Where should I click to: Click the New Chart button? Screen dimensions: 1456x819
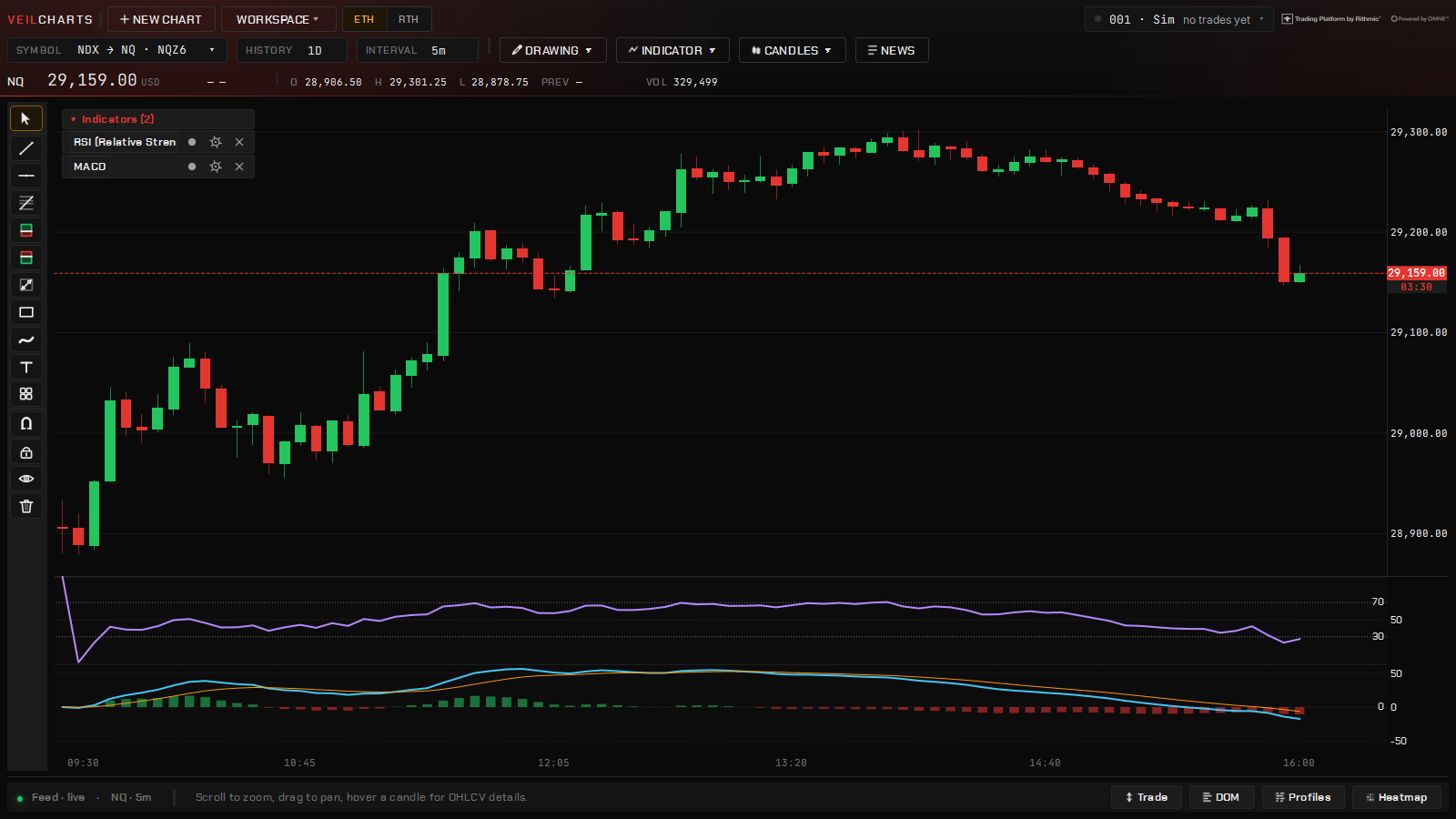pyautogui.click(x=161, y=19)
